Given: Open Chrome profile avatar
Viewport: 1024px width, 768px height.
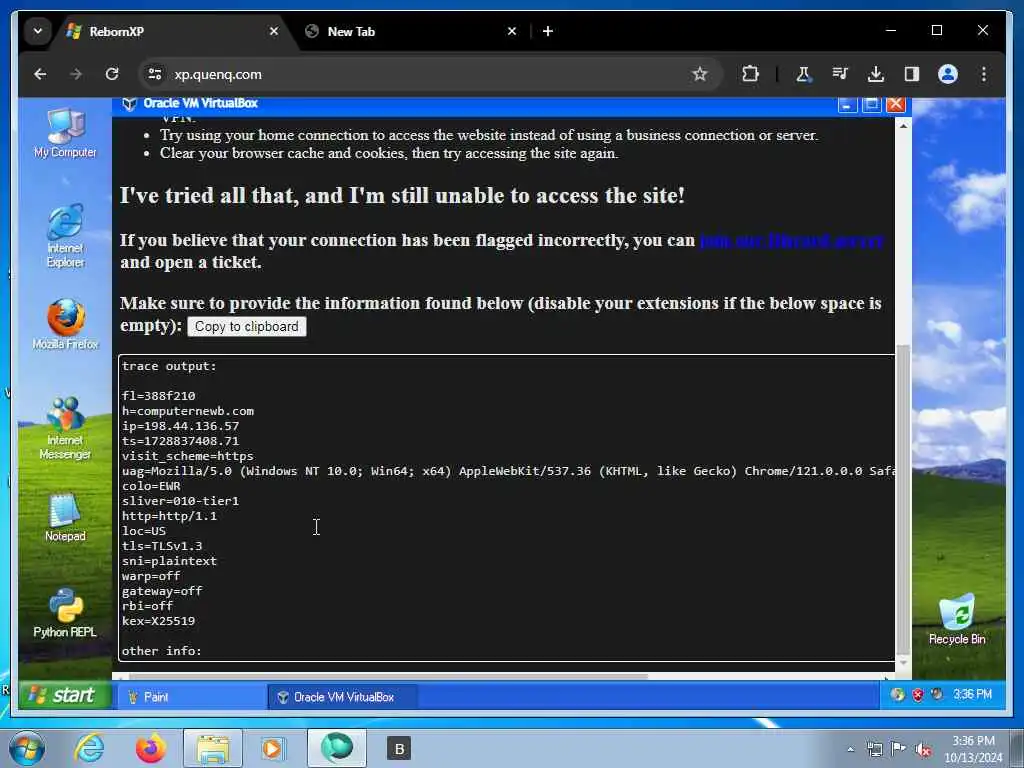Looking at the screenshot, I should pyautogui.click(x=948, y=74).
